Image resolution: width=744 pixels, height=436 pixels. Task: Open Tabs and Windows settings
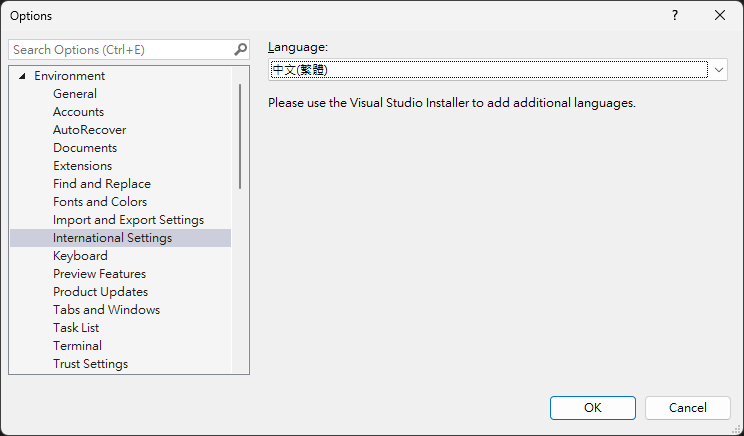pos(107,310)
